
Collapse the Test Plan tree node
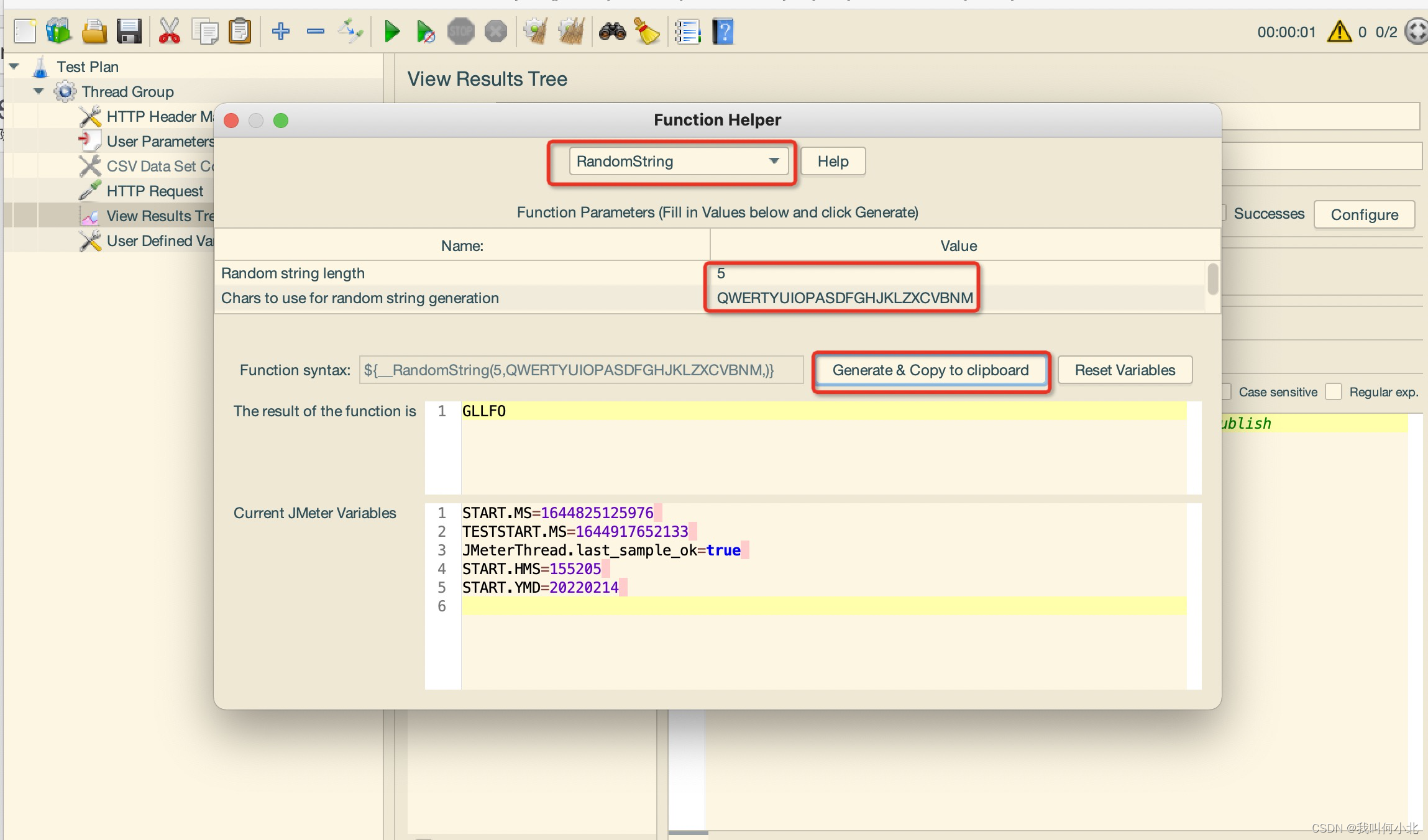[x=14, y=66]
